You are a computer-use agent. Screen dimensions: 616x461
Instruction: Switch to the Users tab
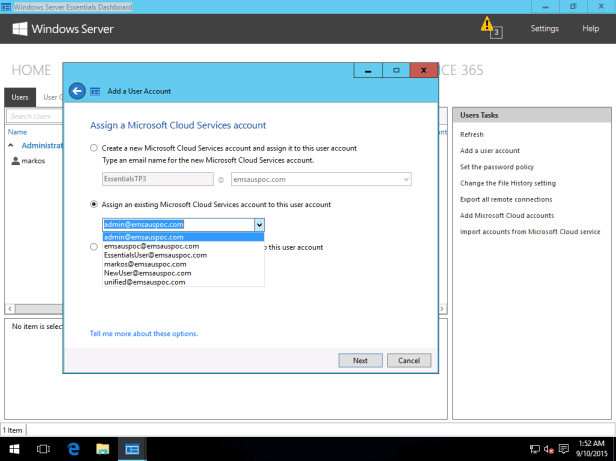[x=20, y=97]
